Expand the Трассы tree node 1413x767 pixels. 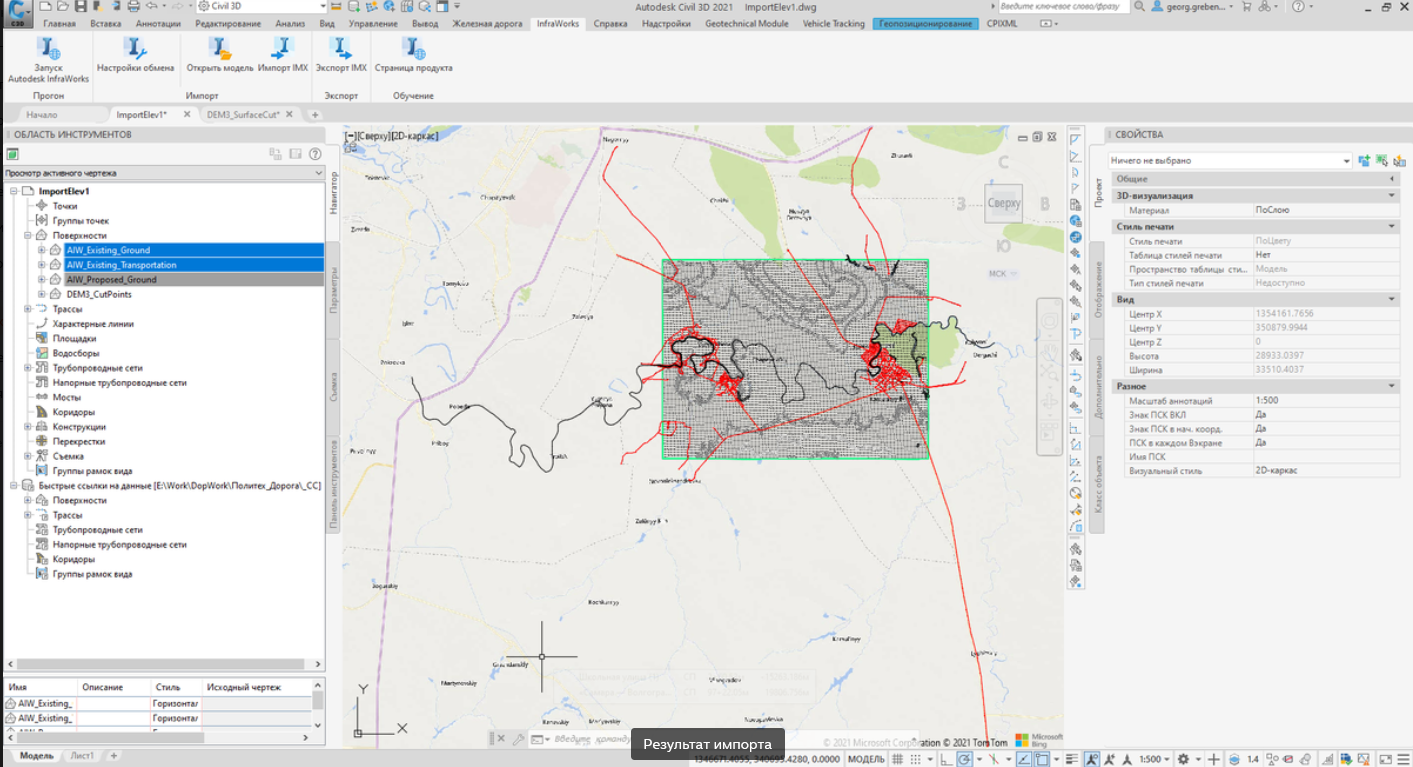[x=28, y=310]
